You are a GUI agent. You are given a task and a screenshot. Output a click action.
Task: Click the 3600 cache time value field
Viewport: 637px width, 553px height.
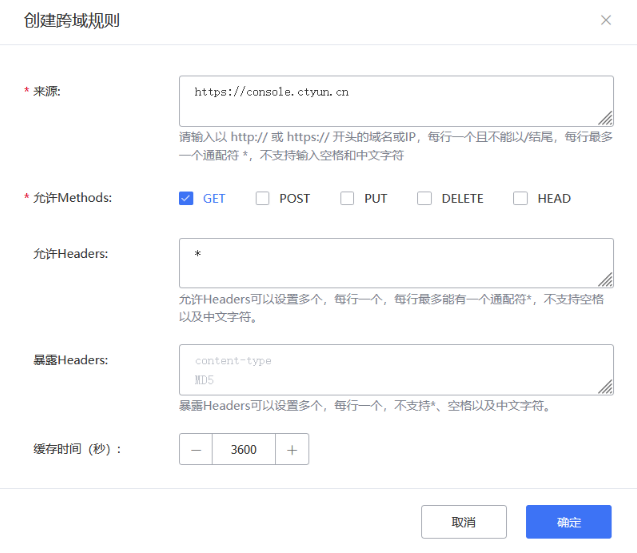(x=244, y=449)
